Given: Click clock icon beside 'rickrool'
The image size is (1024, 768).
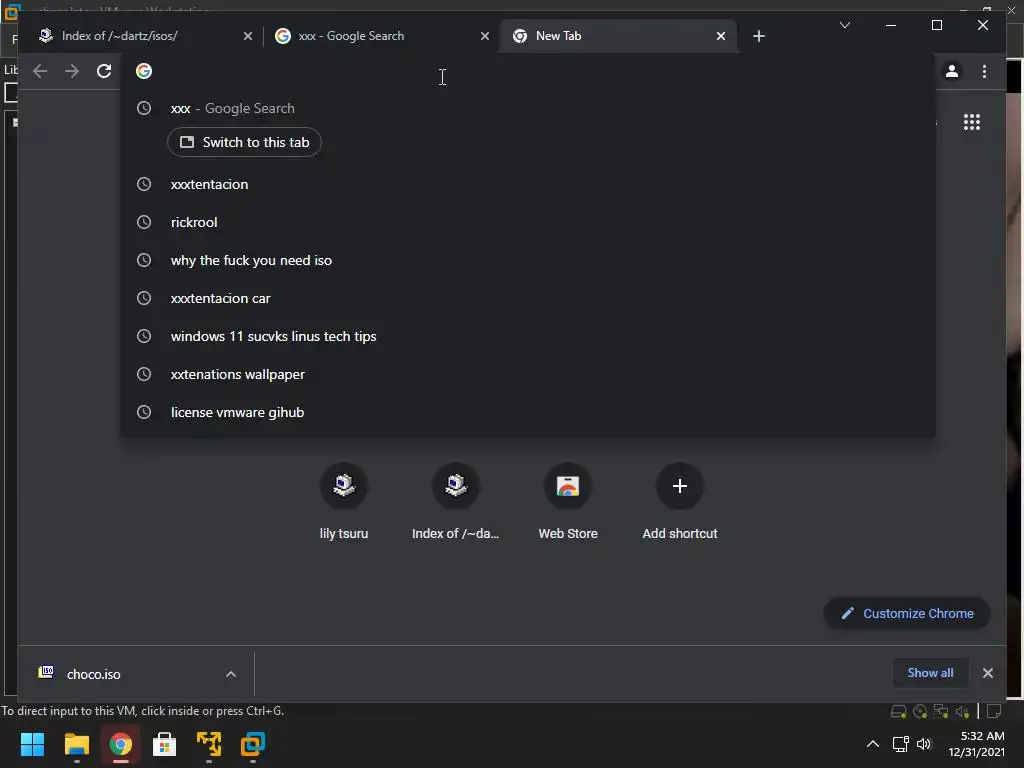Looking at the screenshot, I should tap(144, 222).
